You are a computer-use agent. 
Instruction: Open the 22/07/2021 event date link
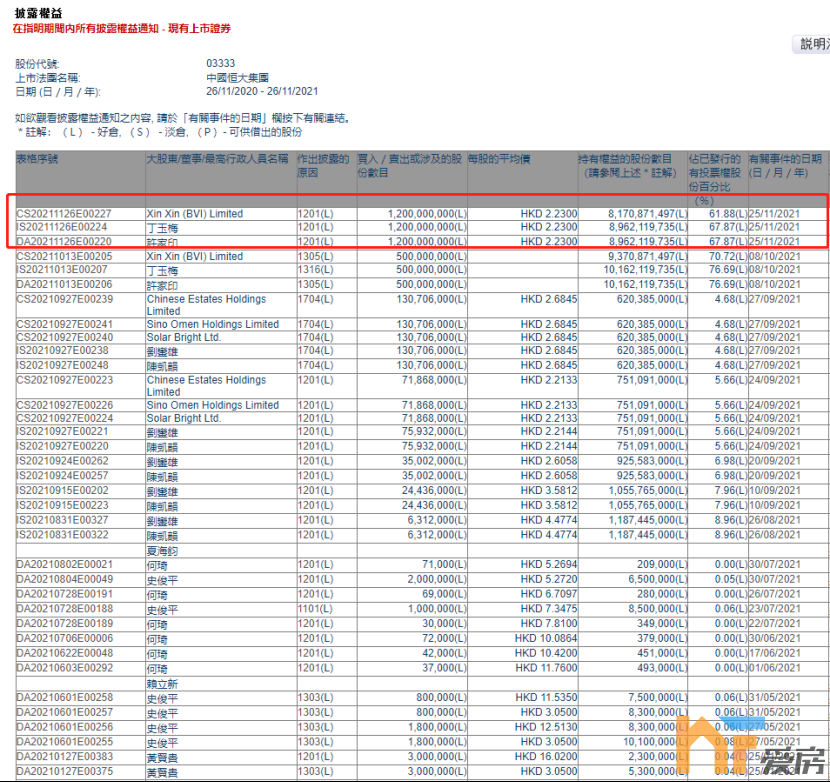[774, 624]
